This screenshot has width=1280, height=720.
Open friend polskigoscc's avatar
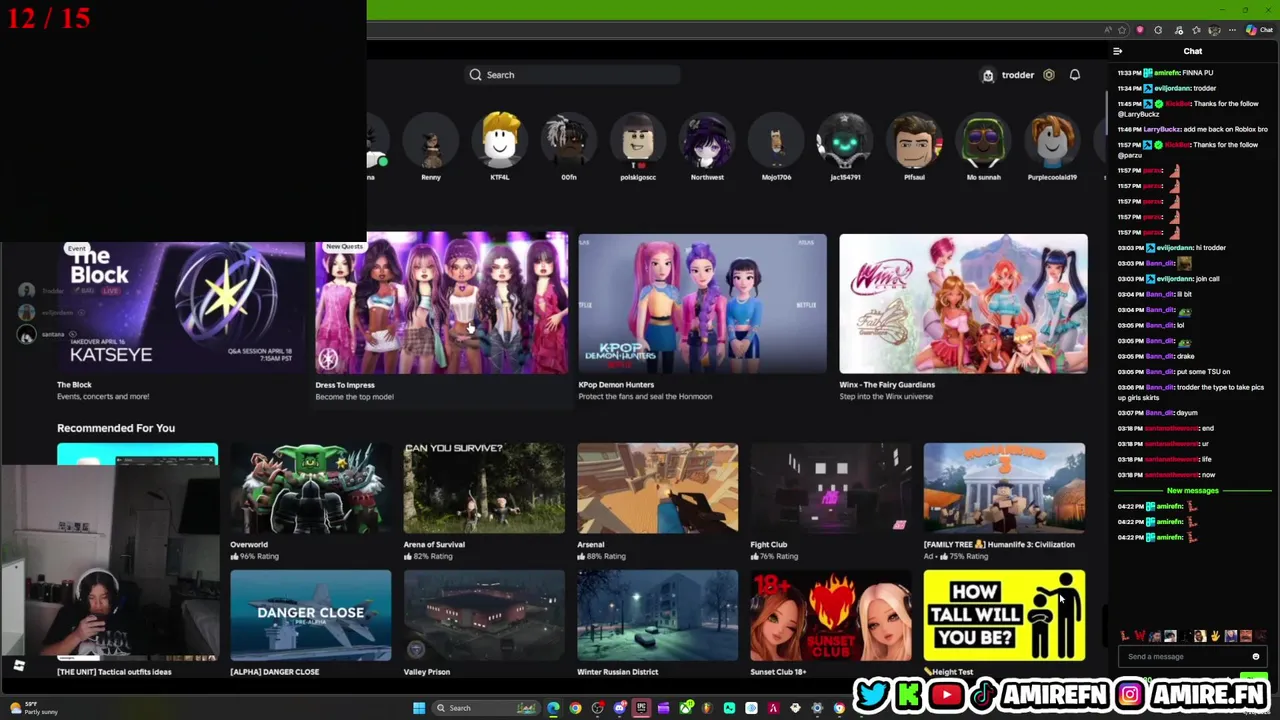point(638,141)
